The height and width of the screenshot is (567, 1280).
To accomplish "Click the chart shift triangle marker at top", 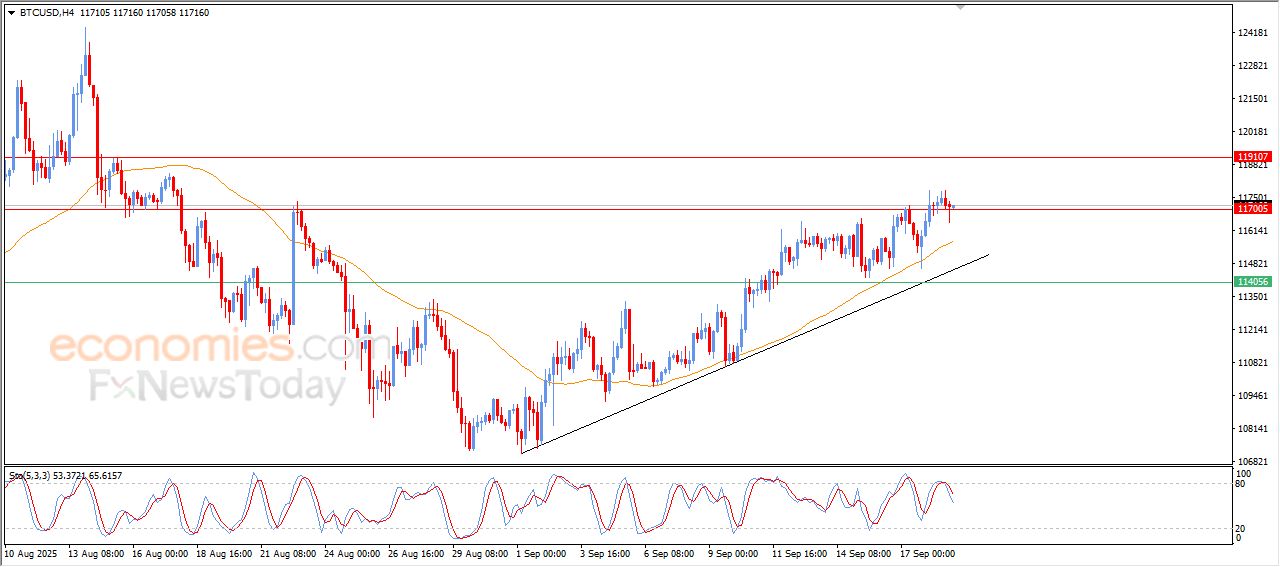I will pos(961,7).
